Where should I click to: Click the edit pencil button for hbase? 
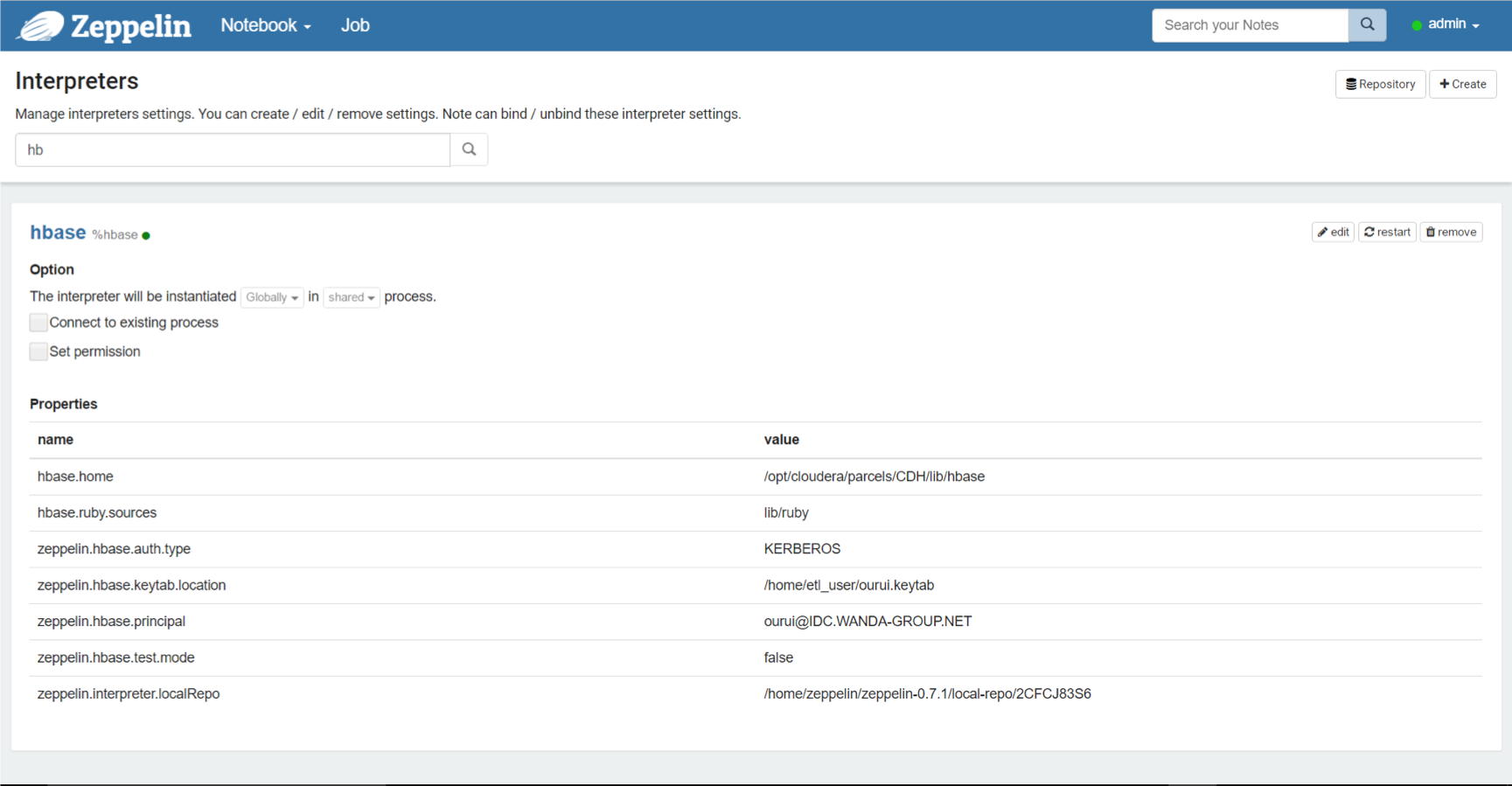[x=1333, y=232]
